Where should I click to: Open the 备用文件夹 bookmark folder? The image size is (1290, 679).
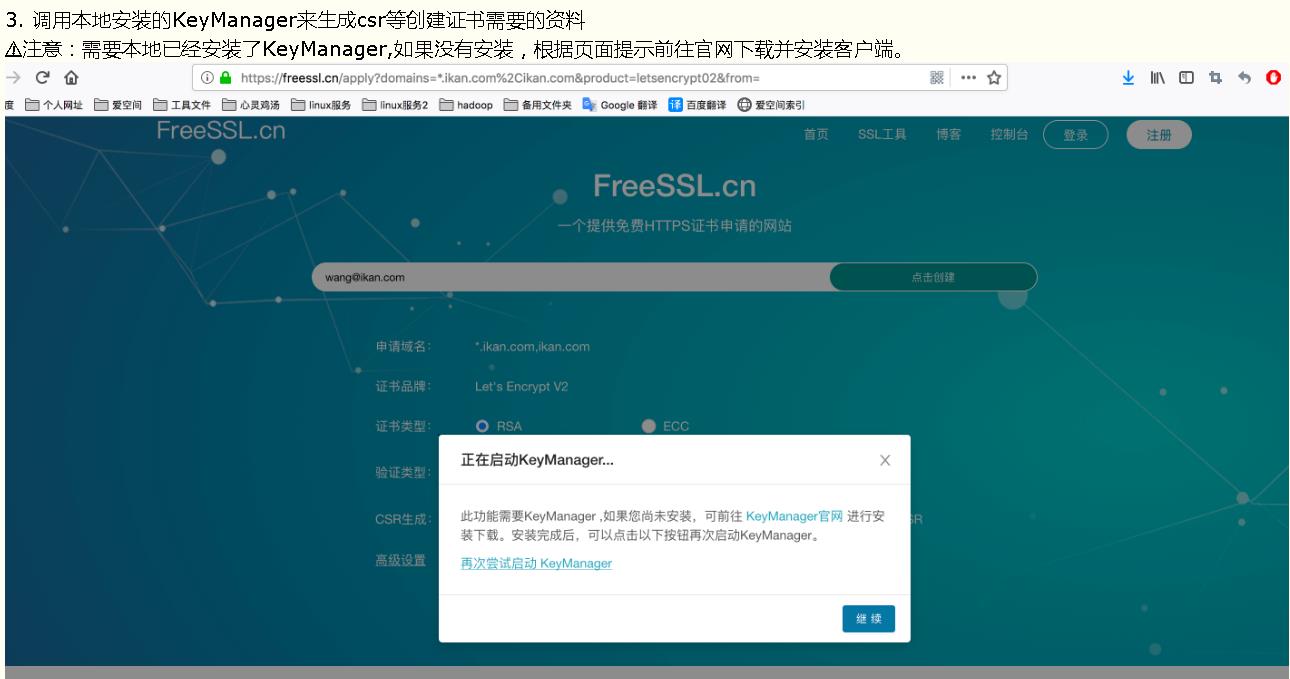point(538,105)
